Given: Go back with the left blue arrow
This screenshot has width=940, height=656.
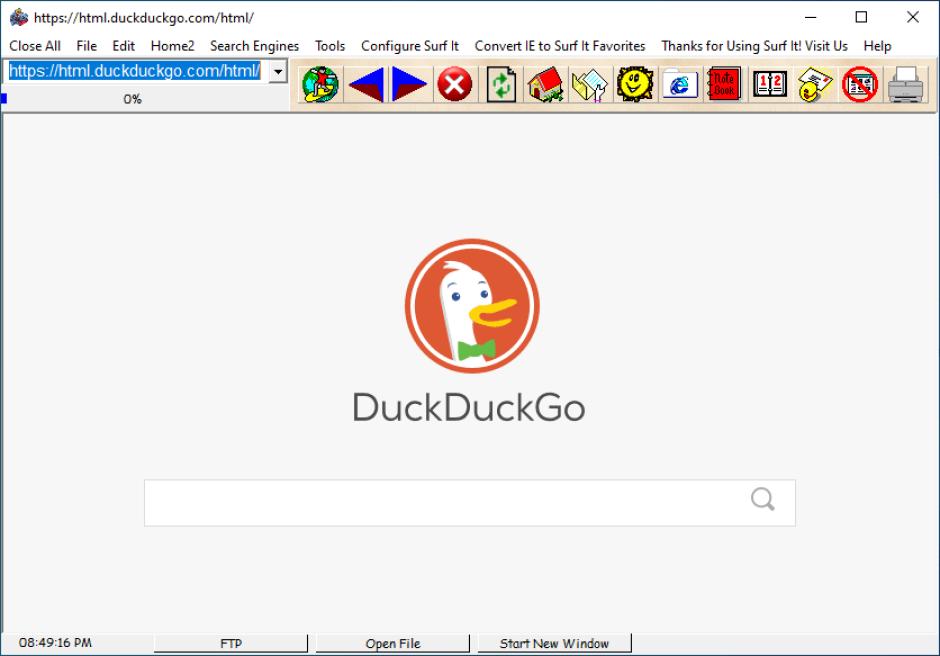Looking at the screenshot, I should 366,85.
